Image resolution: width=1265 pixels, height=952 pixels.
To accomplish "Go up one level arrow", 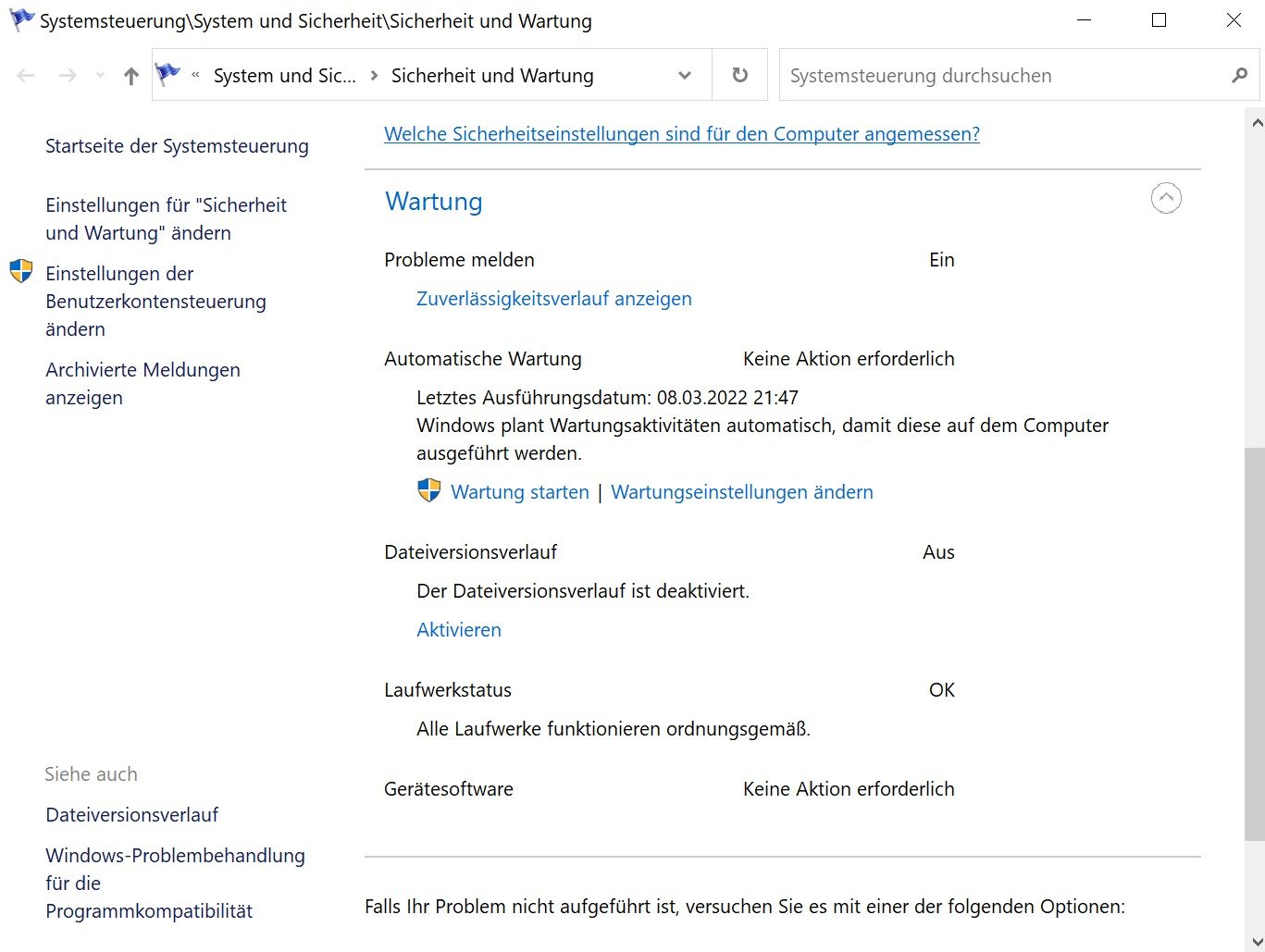I will [131, 76].
